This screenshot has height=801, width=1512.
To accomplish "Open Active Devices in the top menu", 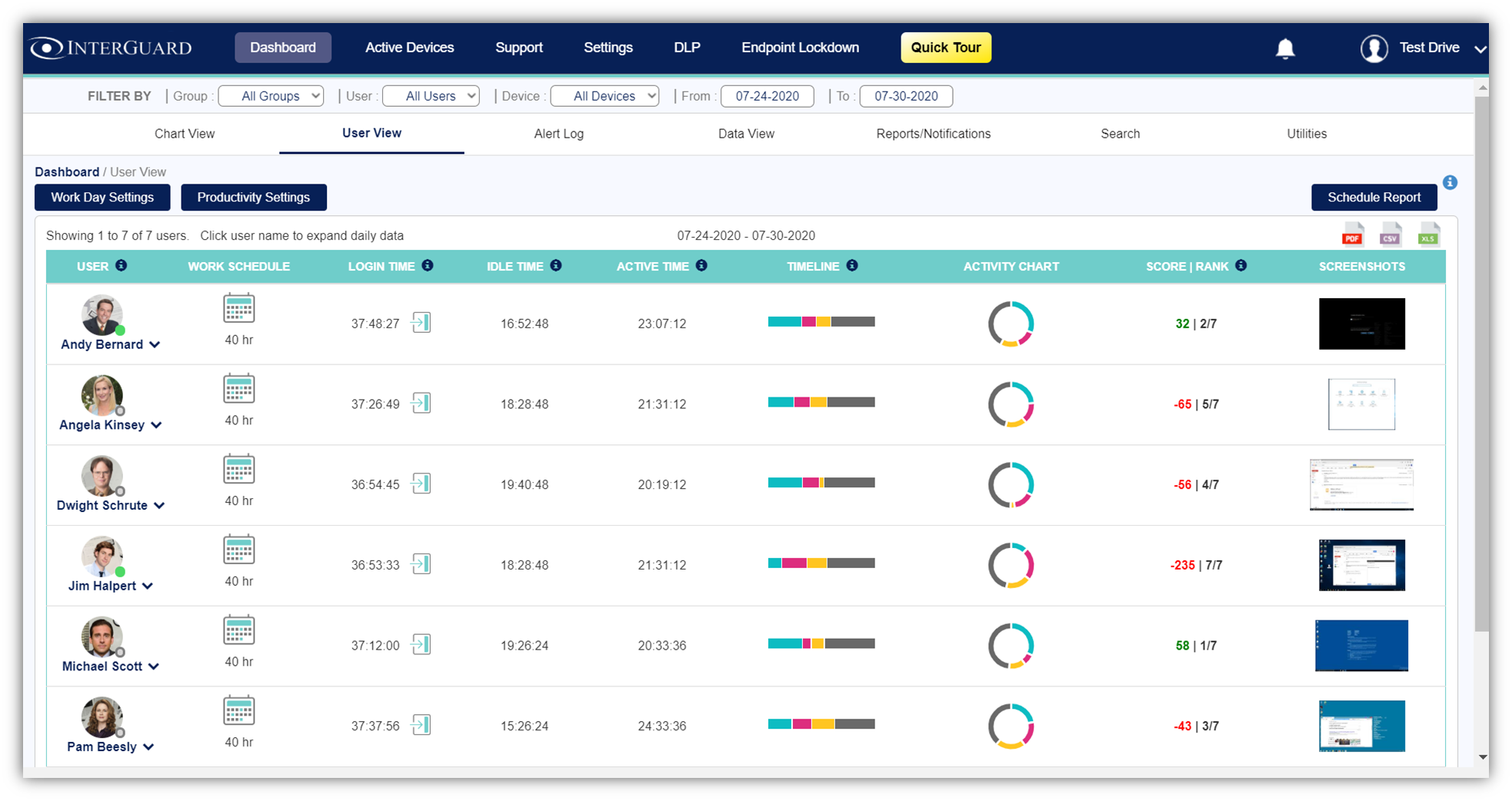I will 410,48.
